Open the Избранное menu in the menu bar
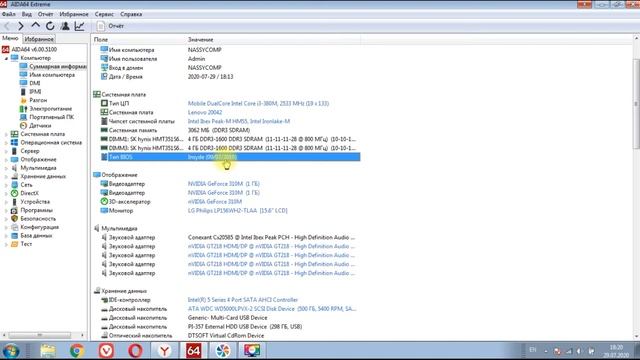 click(x=74, y=14)
